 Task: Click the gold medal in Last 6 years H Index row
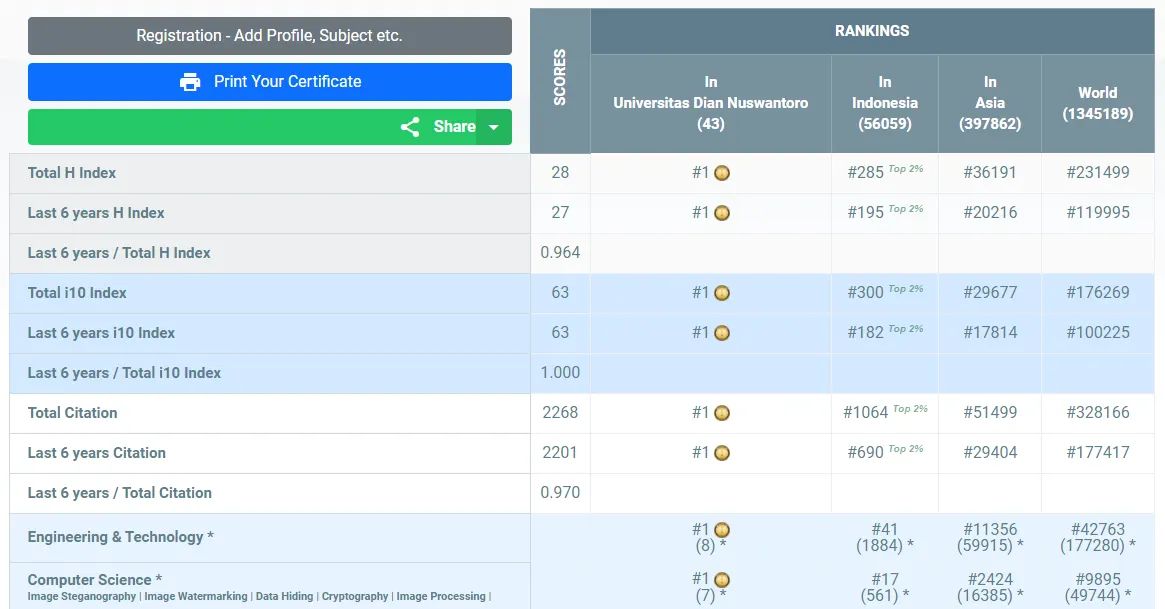coord(722,213)
